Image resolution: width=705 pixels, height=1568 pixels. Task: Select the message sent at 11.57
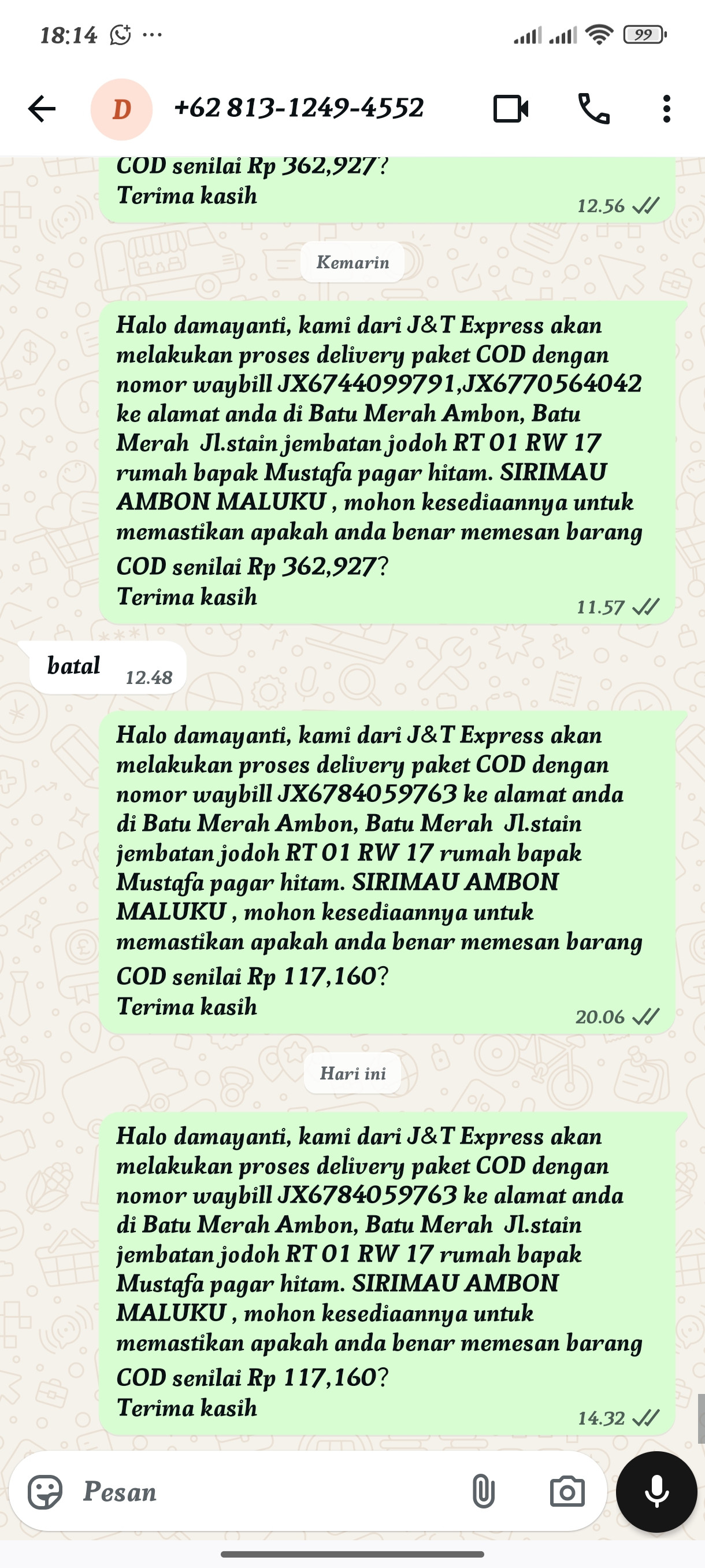(x=387, y=462)
